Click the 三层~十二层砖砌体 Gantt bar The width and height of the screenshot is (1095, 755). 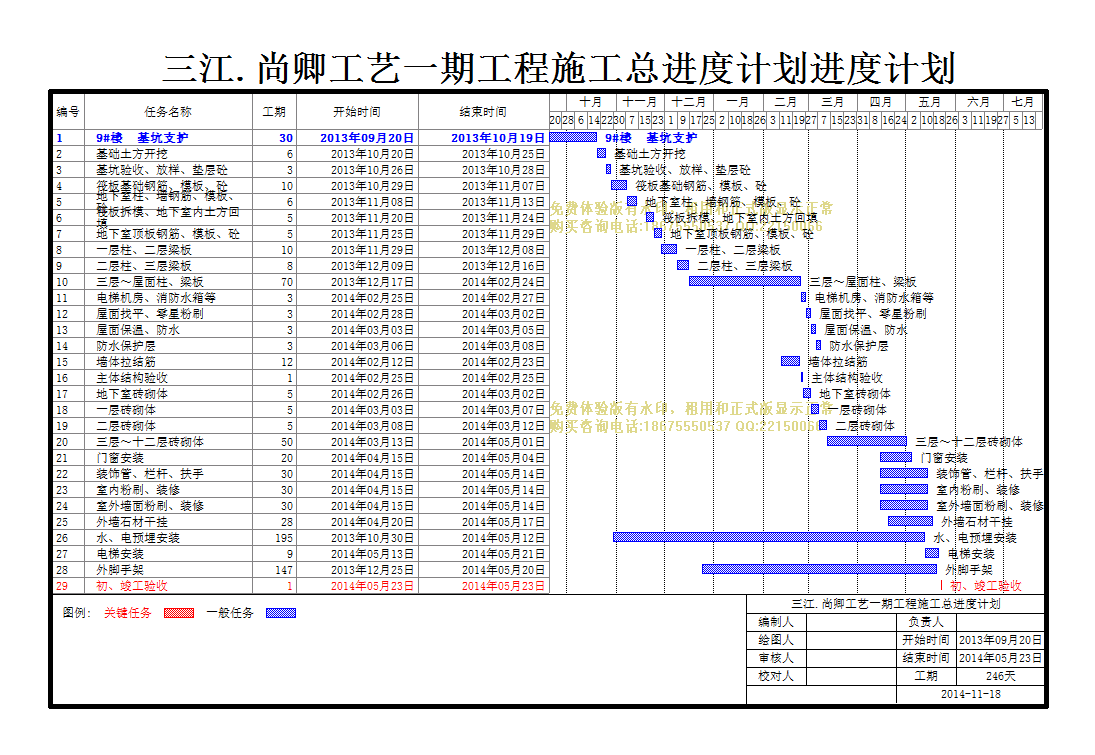point(867,441)
